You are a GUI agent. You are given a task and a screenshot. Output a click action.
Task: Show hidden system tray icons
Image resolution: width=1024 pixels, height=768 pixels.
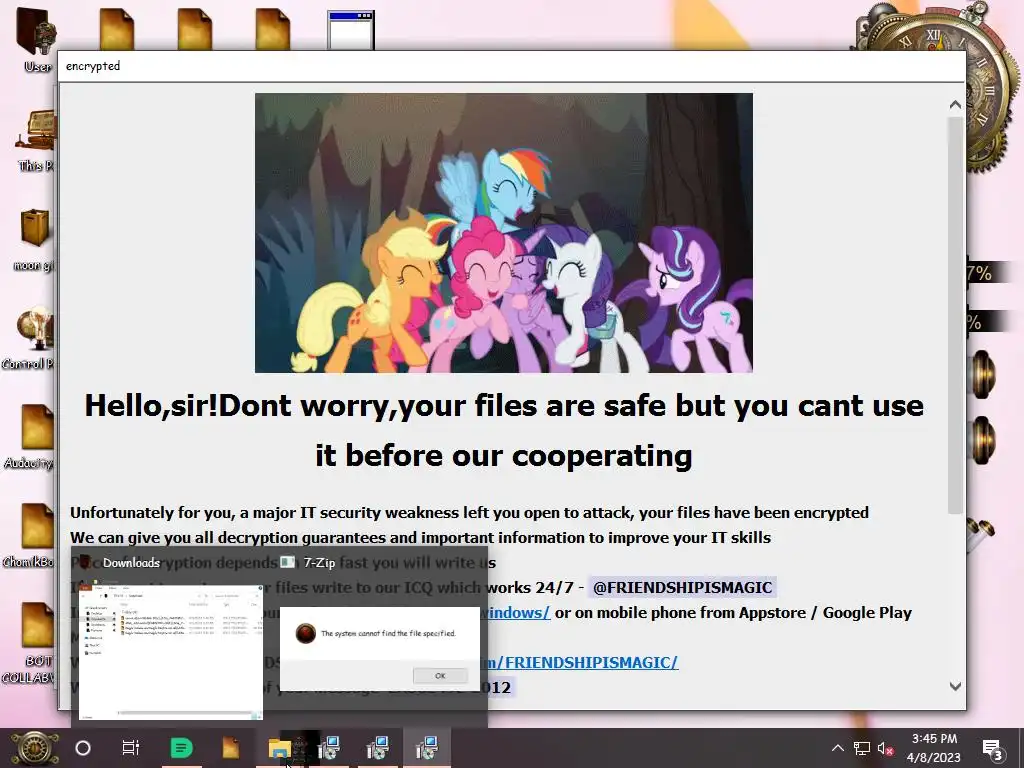tap(837, 748)
